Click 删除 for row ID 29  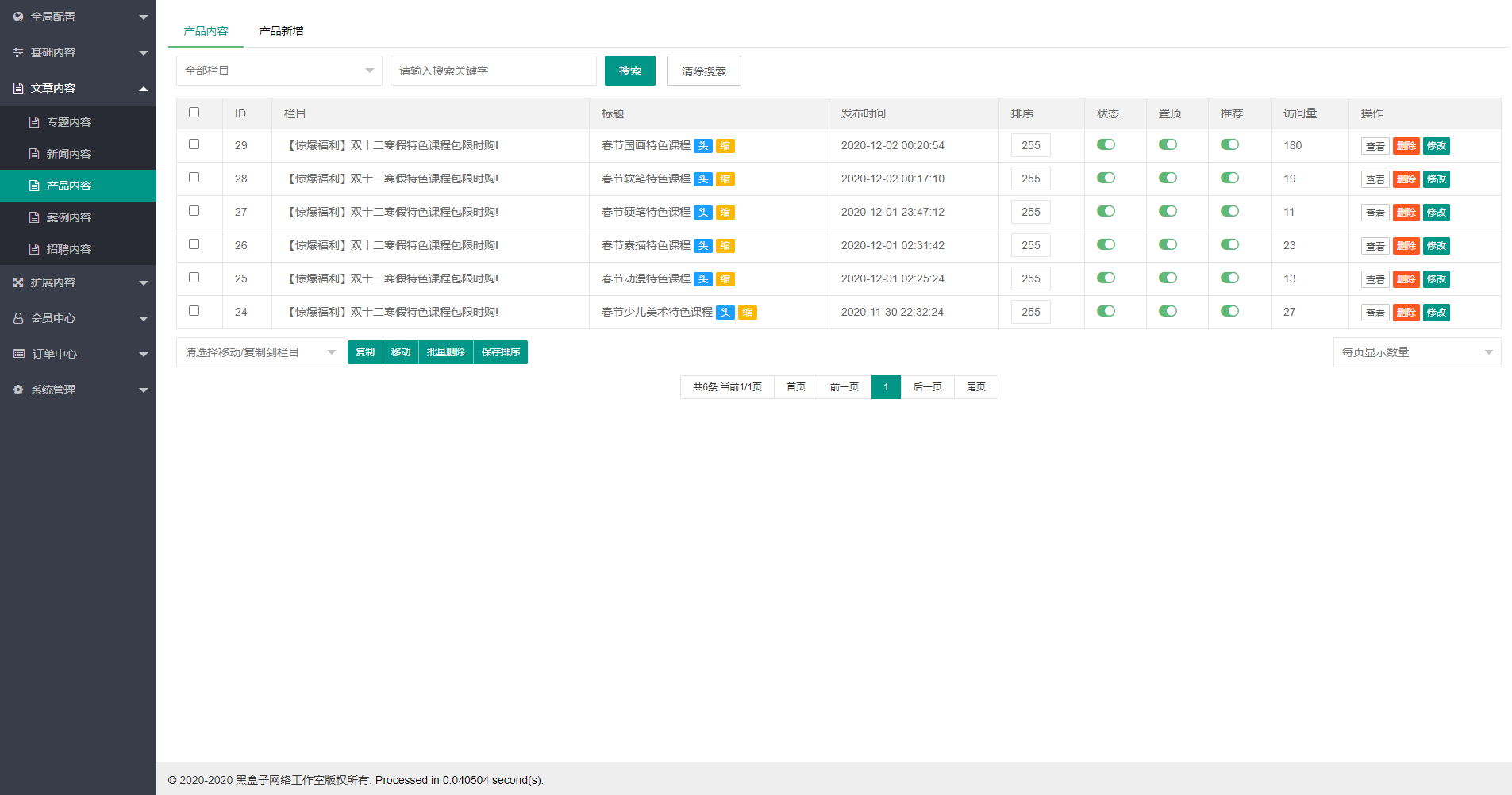(1406, 146)
